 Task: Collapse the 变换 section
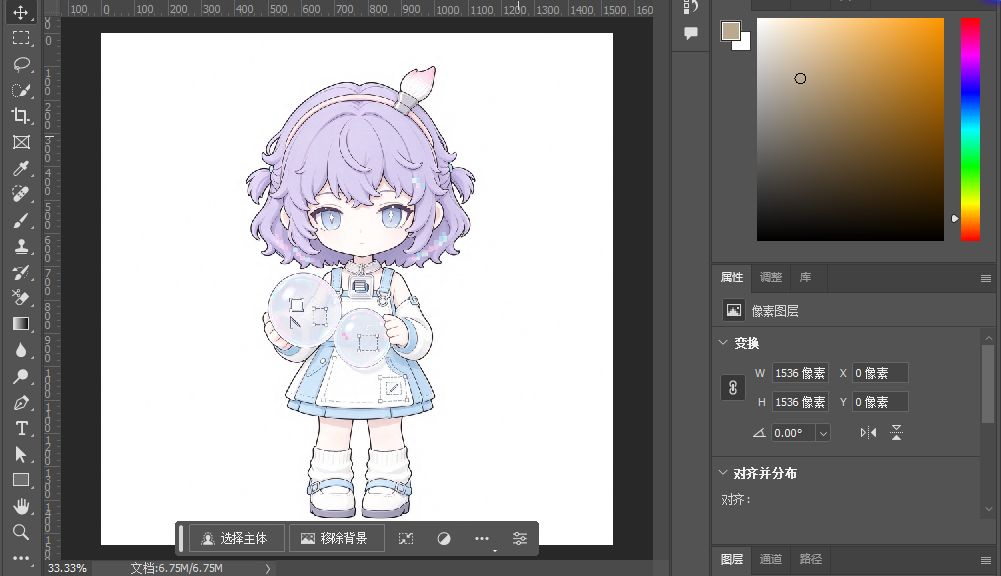(723, 343)
